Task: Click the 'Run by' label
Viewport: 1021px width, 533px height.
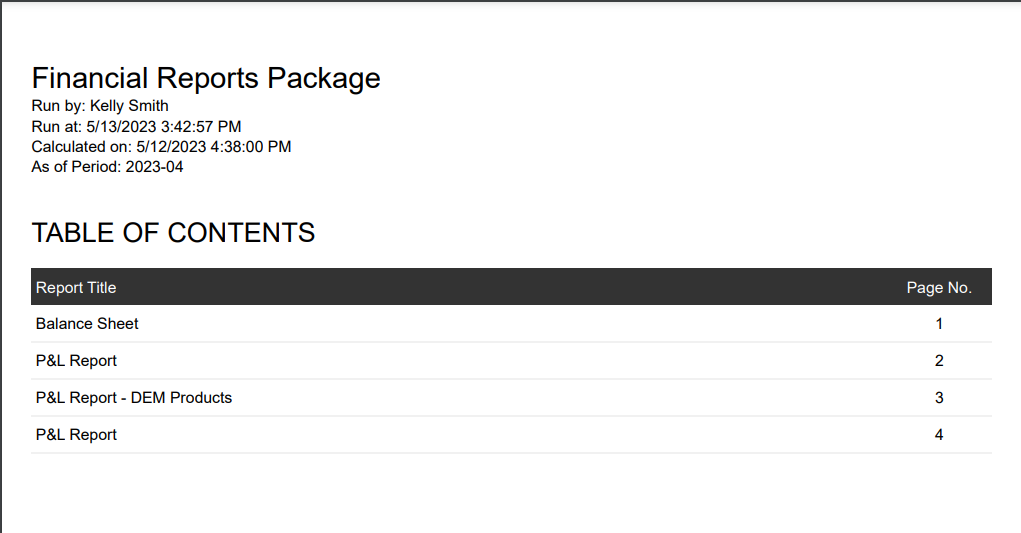Action: [x=58, y=106]
